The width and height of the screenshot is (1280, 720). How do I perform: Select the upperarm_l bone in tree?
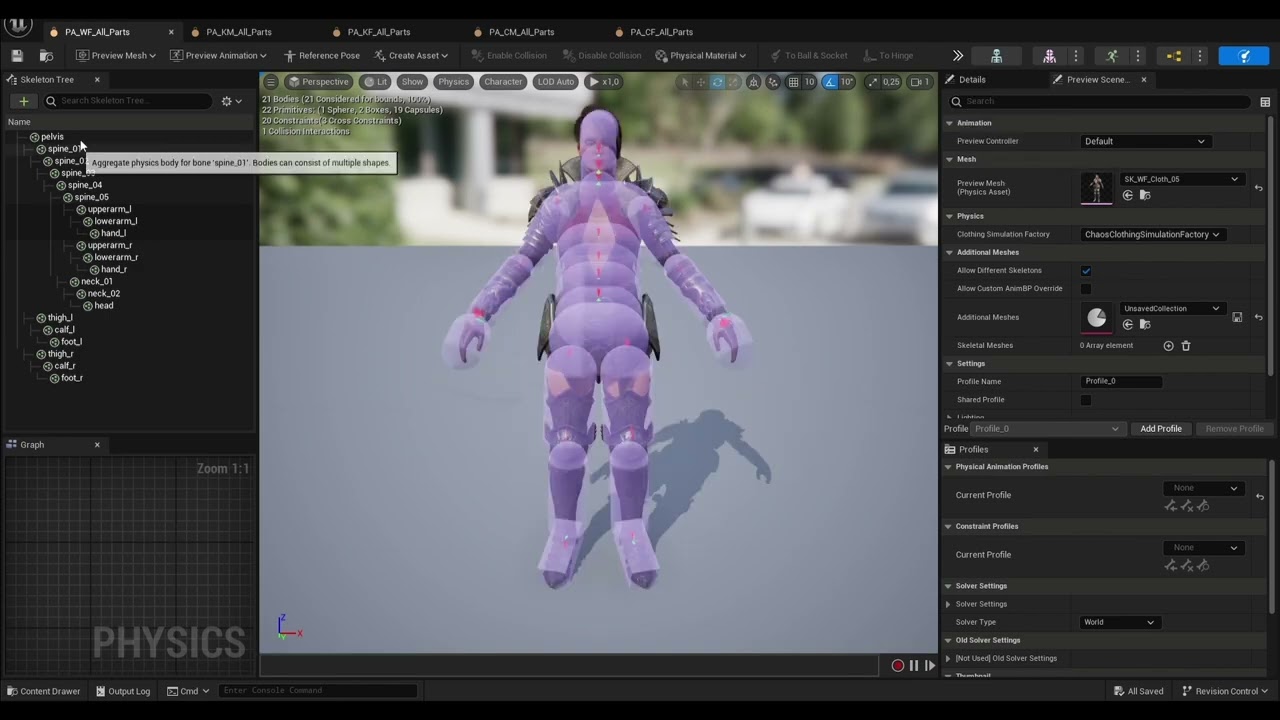[x=109, y=210]
